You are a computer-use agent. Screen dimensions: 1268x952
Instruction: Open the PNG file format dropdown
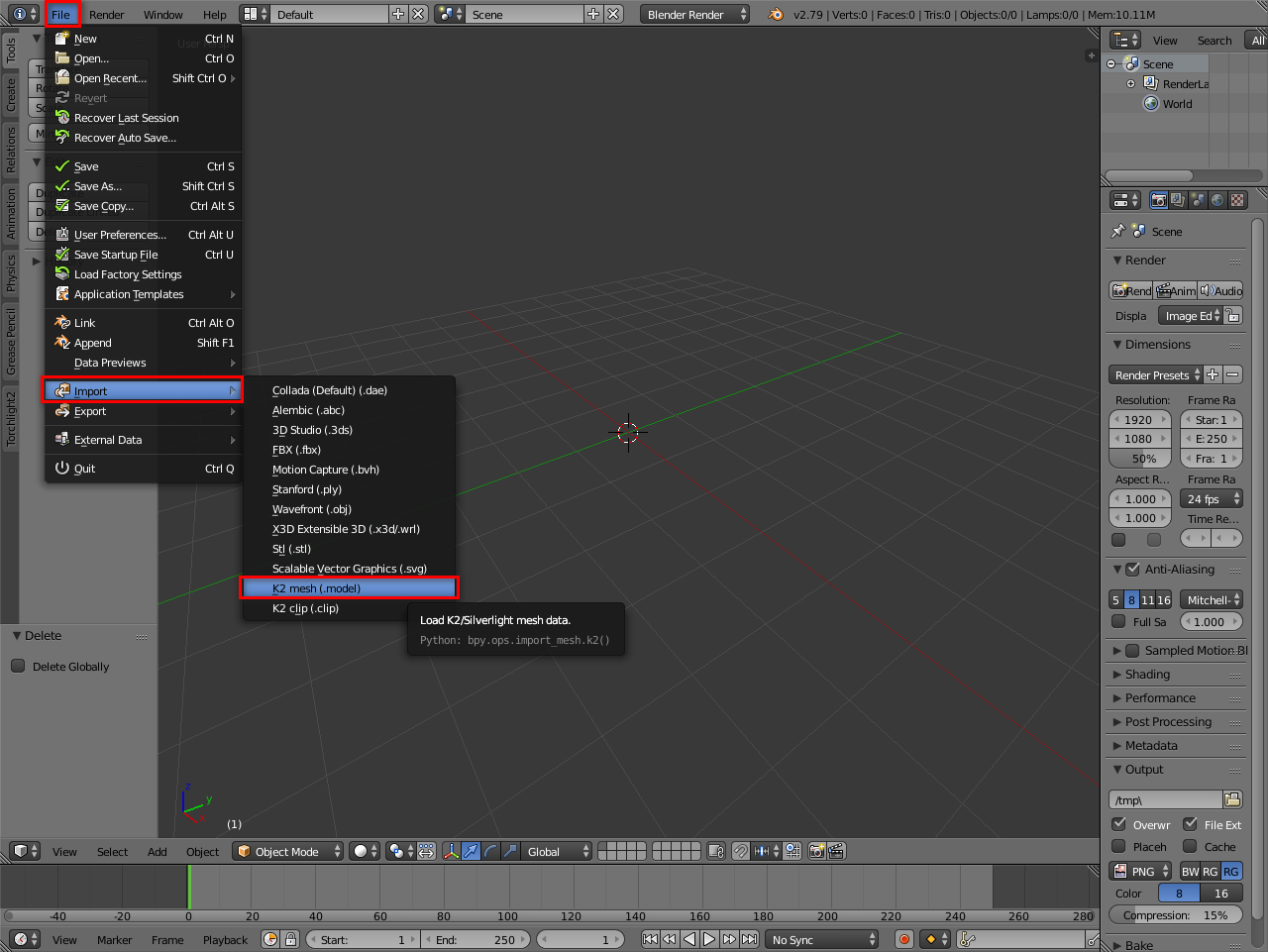(x=1140, y=871)
